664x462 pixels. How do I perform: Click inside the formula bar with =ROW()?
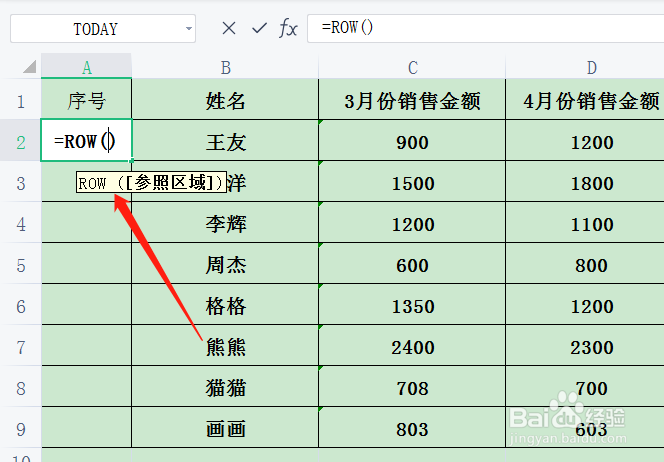click(485, 28)
